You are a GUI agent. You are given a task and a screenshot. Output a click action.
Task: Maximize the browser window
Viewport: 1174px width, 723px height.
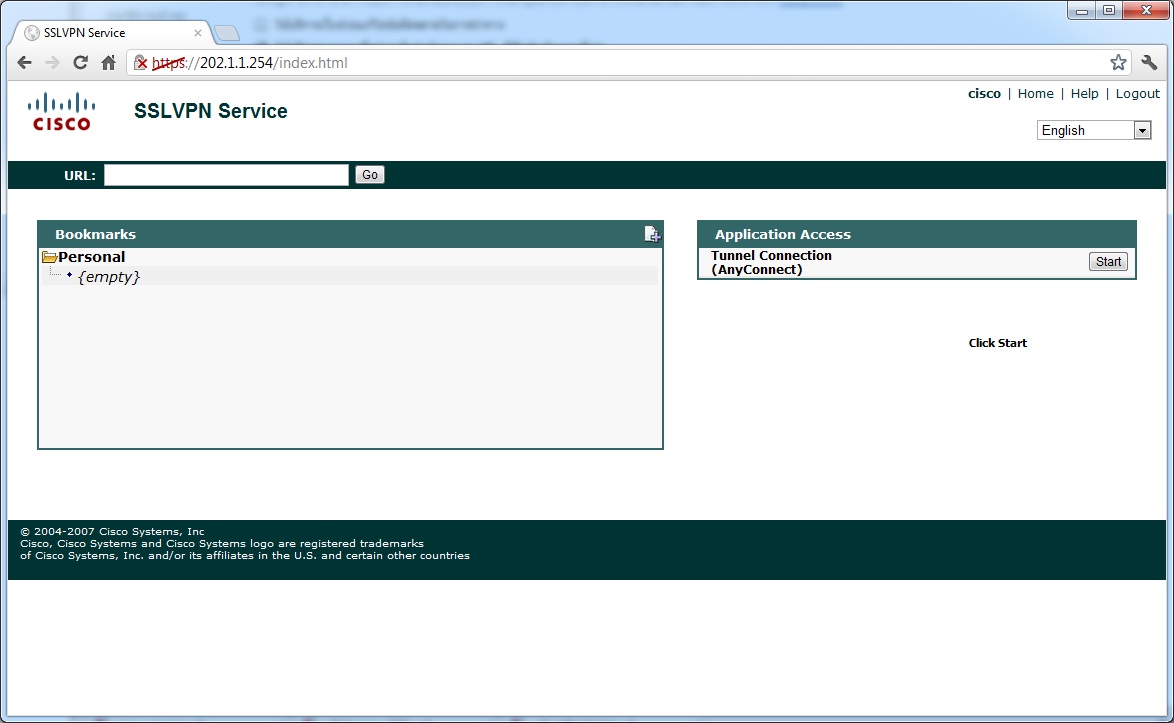1109,10
